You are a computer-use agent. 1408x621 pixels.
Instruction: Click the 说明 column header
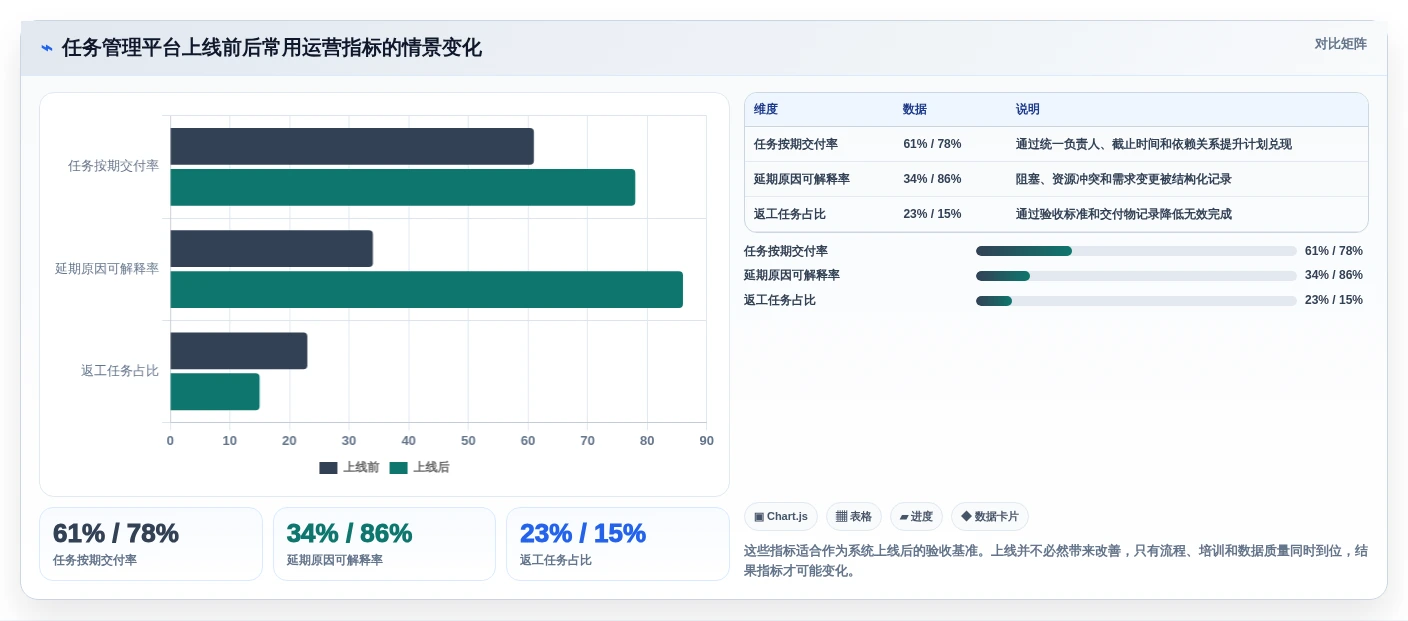coord(1028,109)
